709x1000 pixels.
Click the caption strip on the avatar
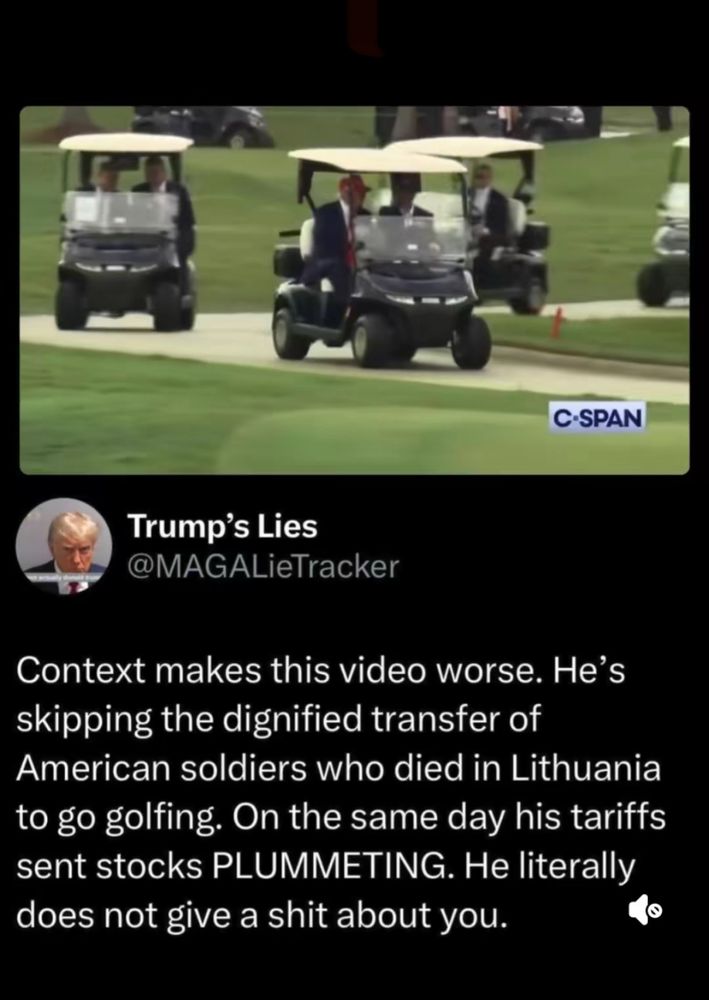pyautogui.click(x=63, y=577)
